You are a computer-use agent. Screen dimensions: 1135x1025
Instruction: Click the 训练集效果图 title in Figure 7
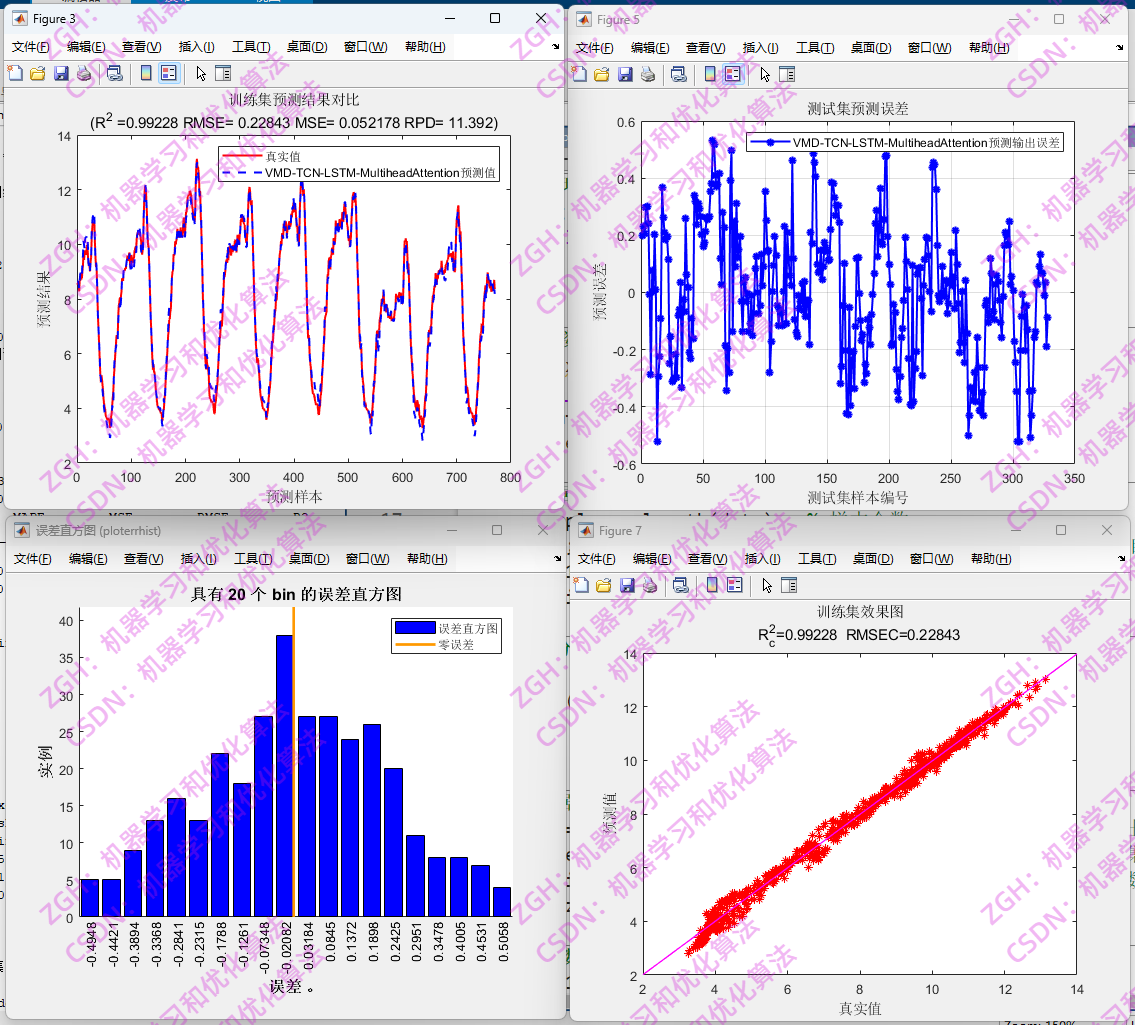860,612
